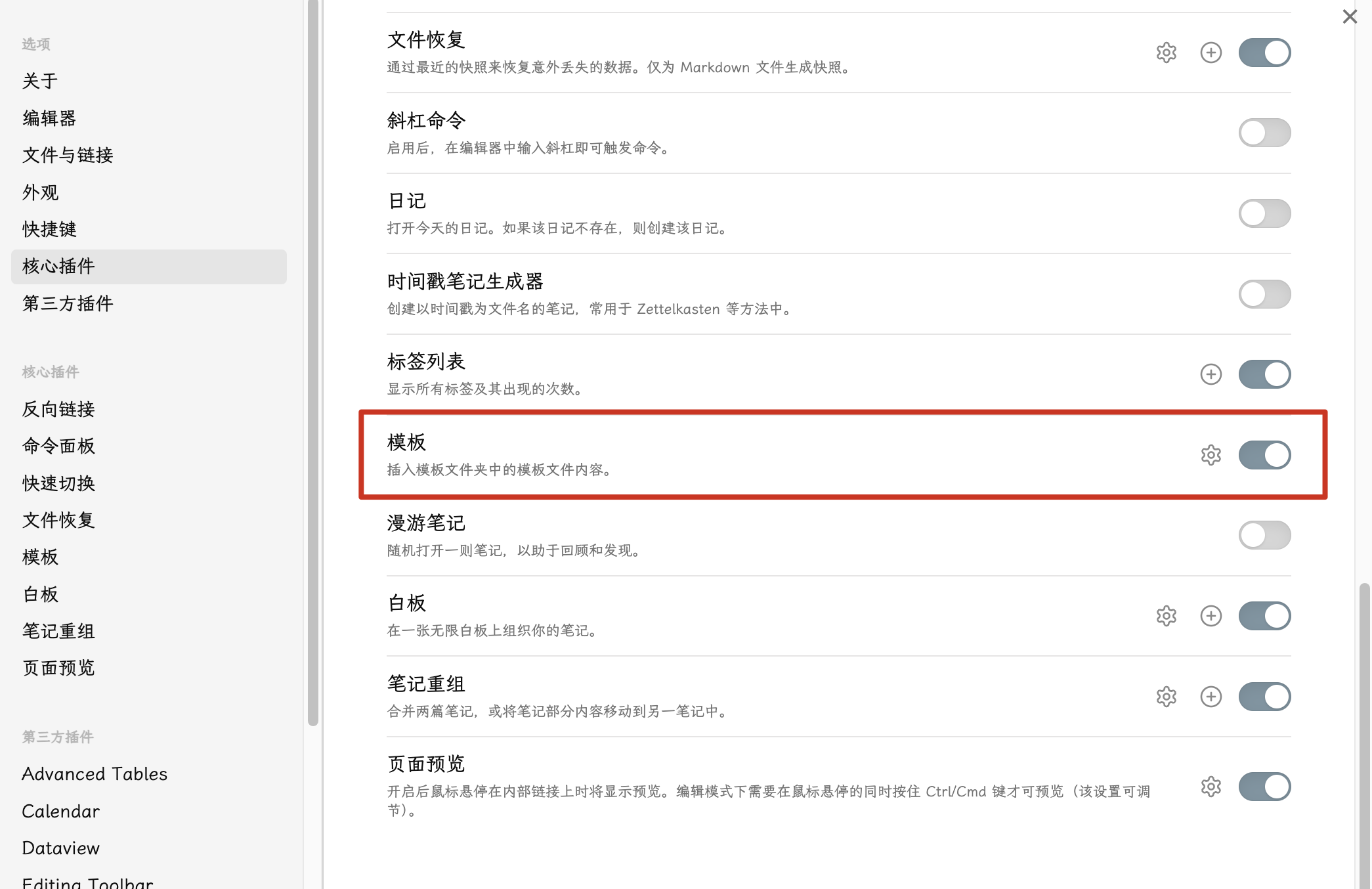
Task: Switch to 第三方插件 settings tab
Action: pyautogui.click(x=68, y=303)
